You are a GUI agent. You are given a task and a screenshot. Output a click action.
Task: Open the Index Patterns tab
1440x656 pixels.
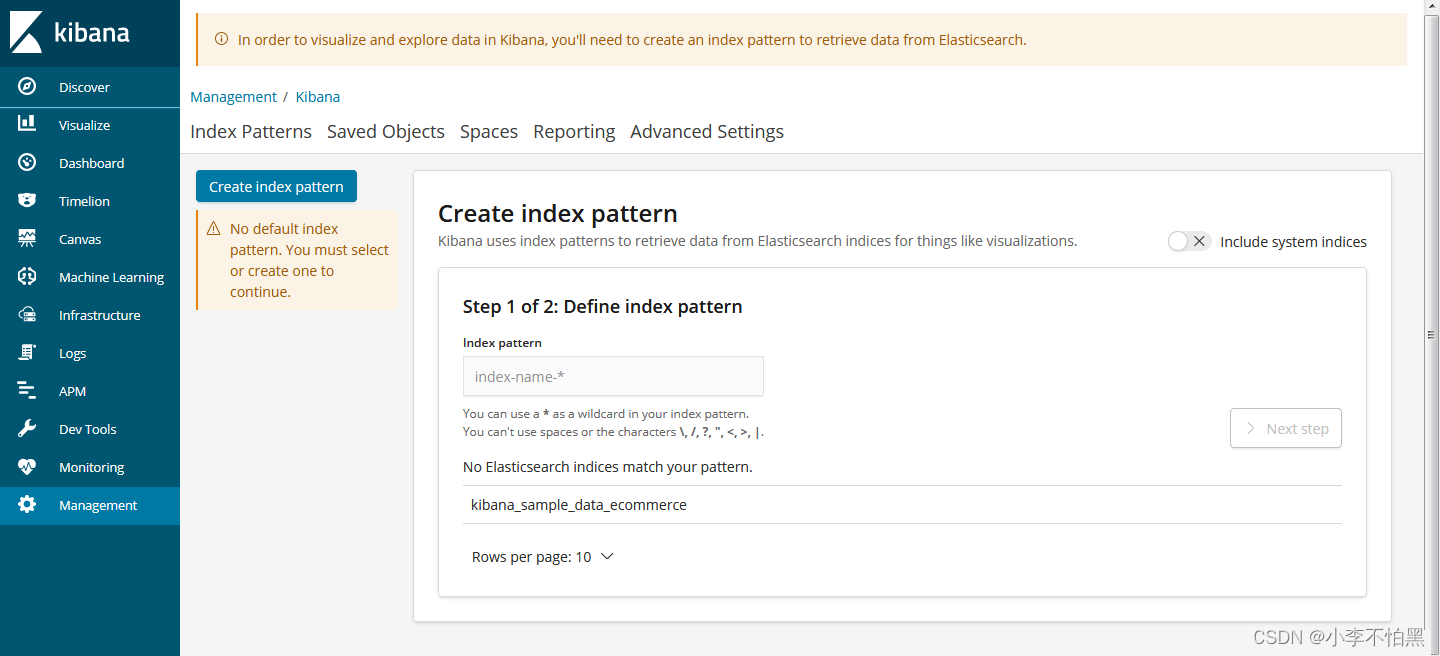click(x=251, y=131)
